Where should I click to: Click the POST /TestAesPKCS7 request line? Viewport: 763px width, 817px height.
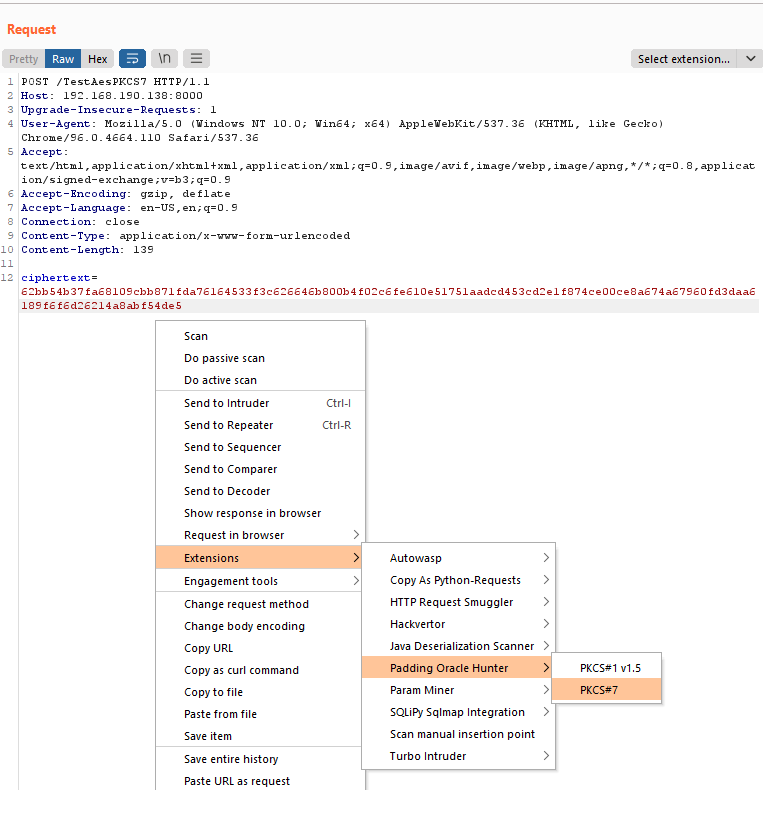point(115,81)
